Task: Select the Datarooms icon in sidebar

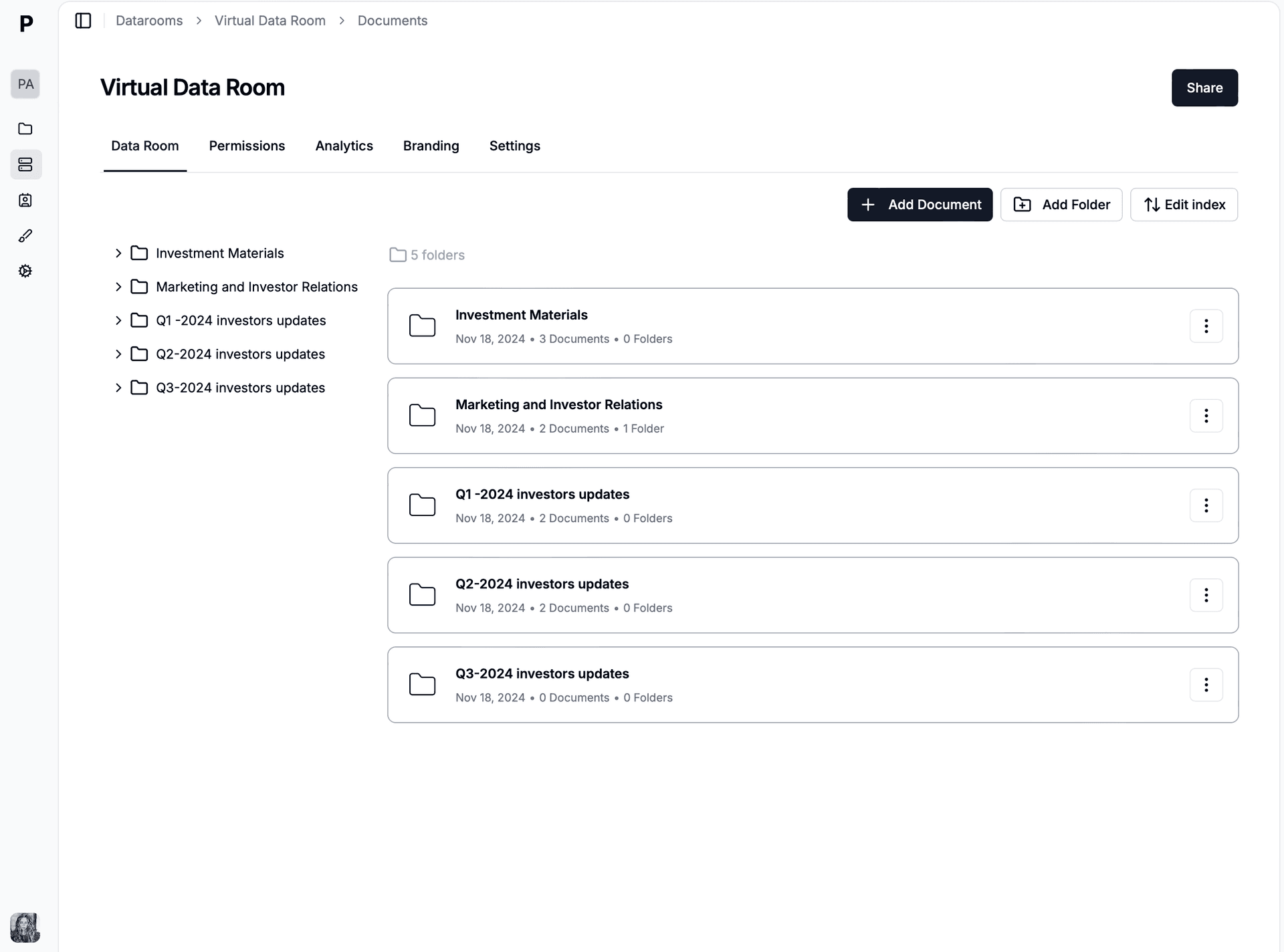Action: [25, 164]
